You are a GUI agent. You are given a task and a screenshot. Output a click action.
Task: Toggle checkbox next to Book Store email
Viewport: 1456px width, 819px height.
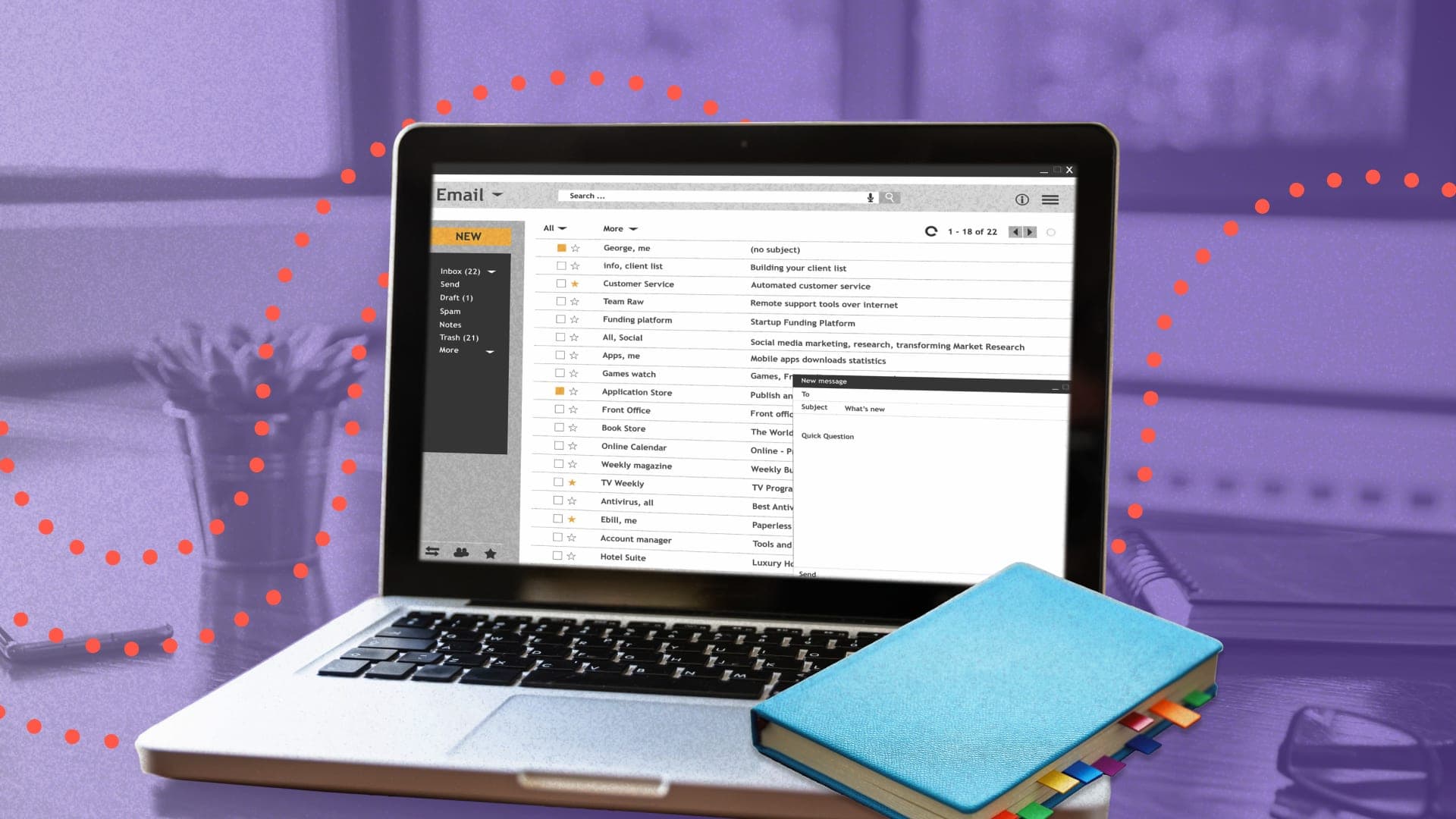[558, 428]
